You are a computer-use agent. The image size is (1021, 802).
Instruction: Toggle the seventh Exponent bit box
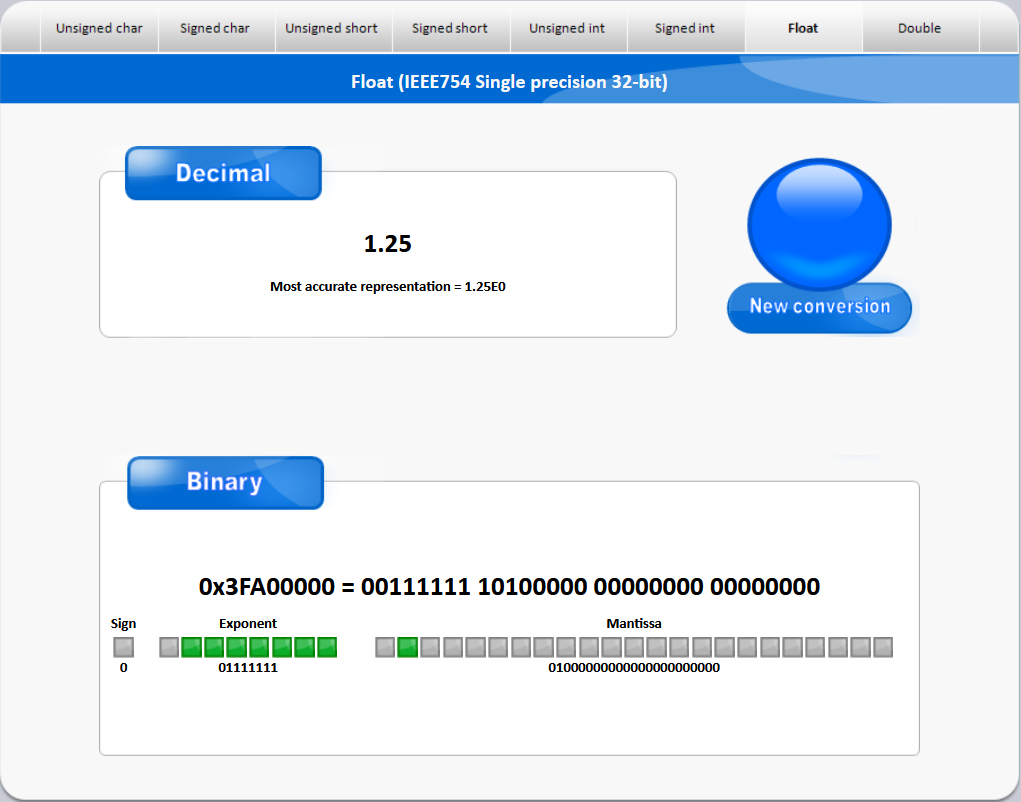click(x=304, y=647)
